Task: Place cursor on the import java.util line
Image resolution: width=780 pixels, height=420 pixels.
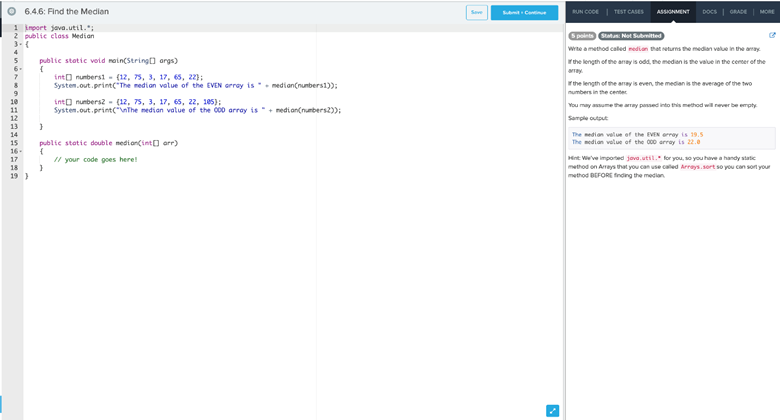Action: pos(59,28)
